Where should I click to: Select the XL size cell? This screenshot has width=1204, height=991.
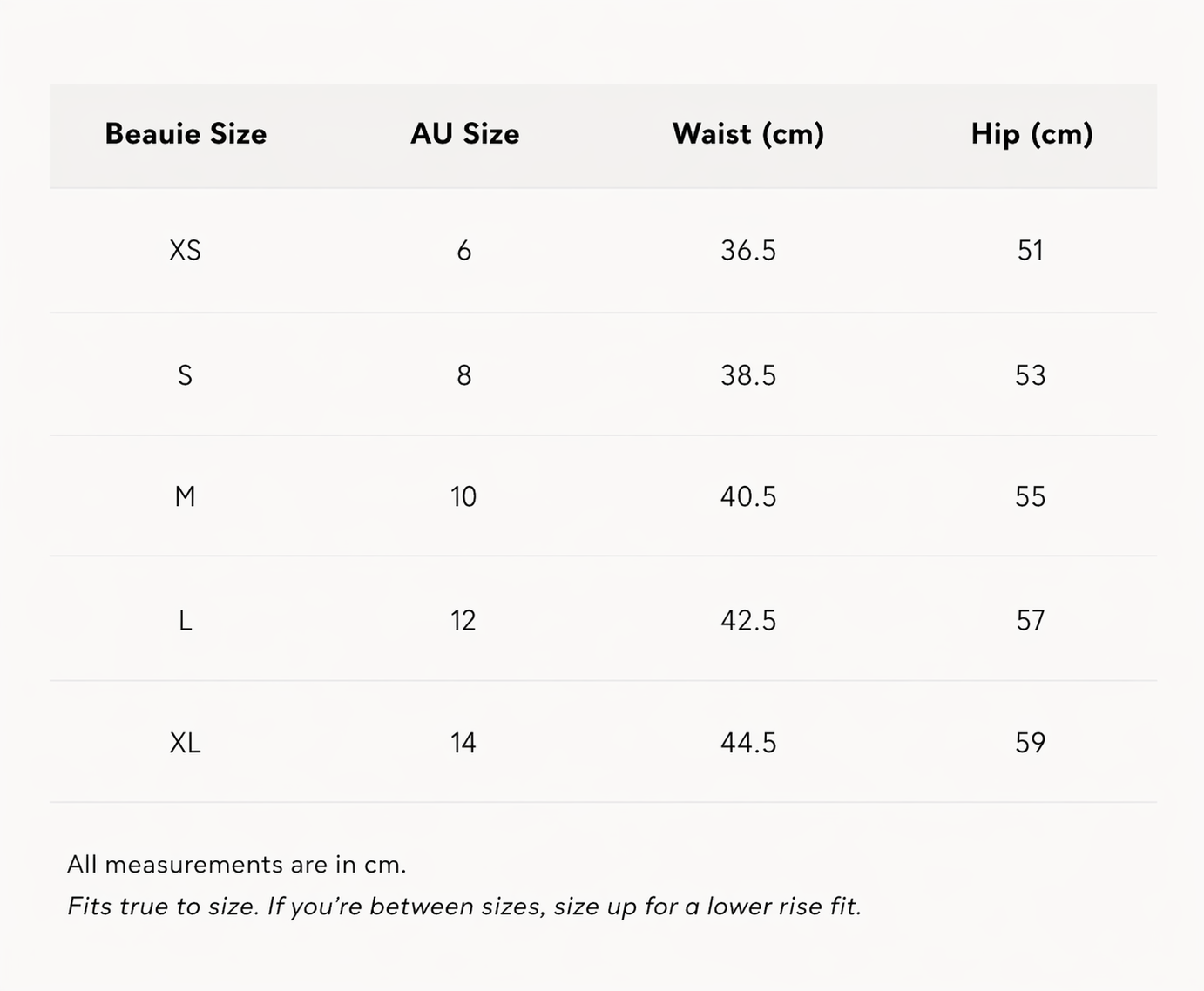185,743
